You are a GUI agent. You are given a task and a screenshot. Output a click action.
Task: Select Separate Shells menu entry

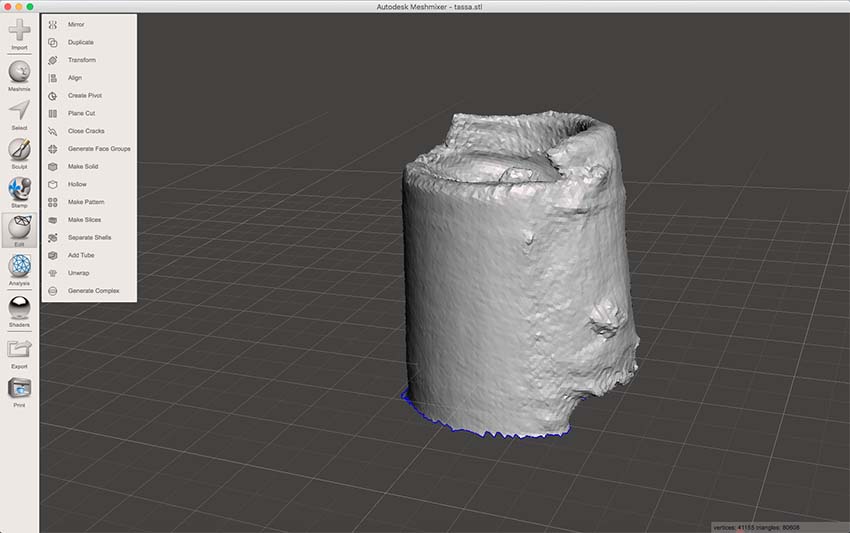coord(89,237)
